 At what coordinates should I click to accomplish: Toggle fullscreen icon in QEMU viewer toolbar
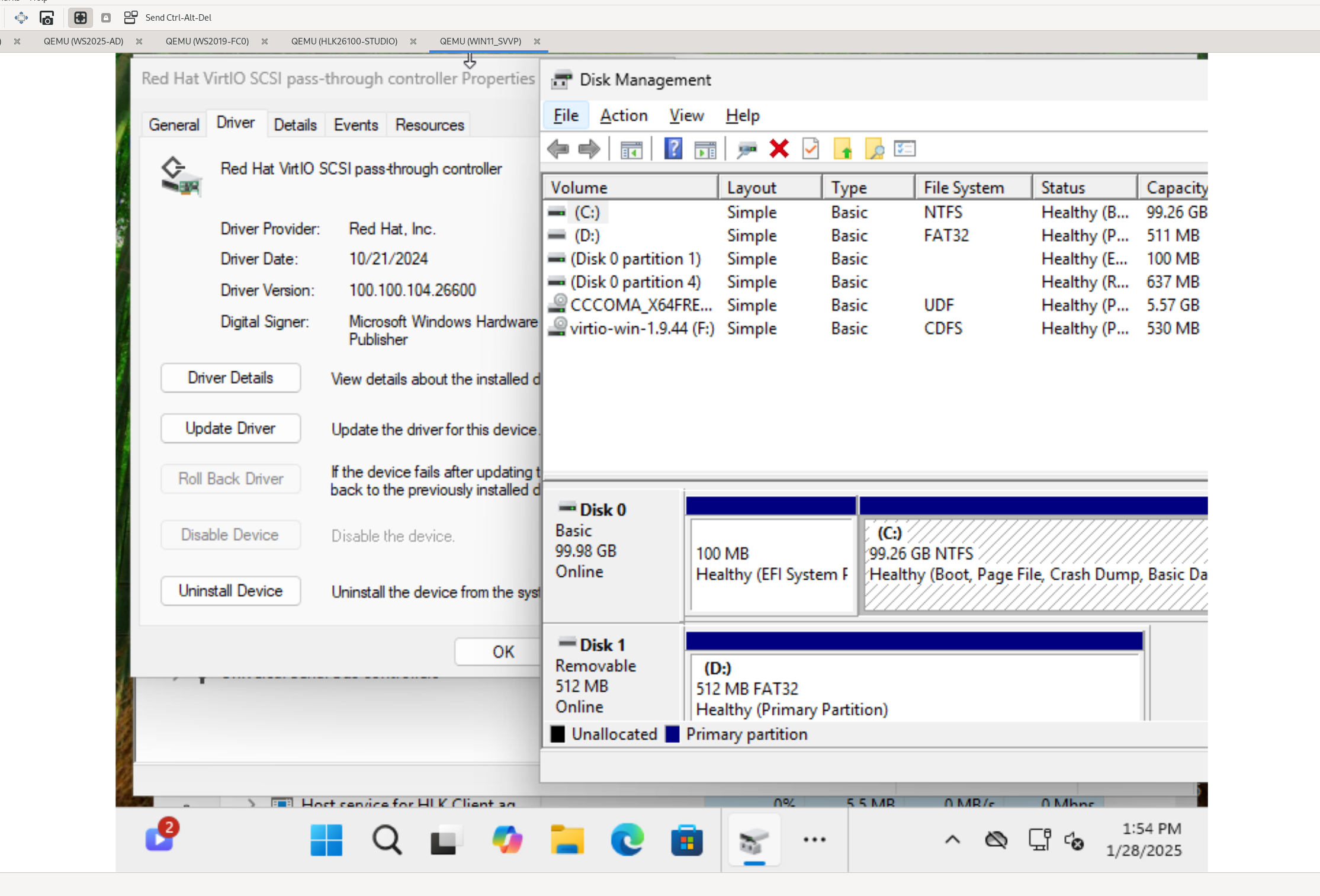pos(81,18)
